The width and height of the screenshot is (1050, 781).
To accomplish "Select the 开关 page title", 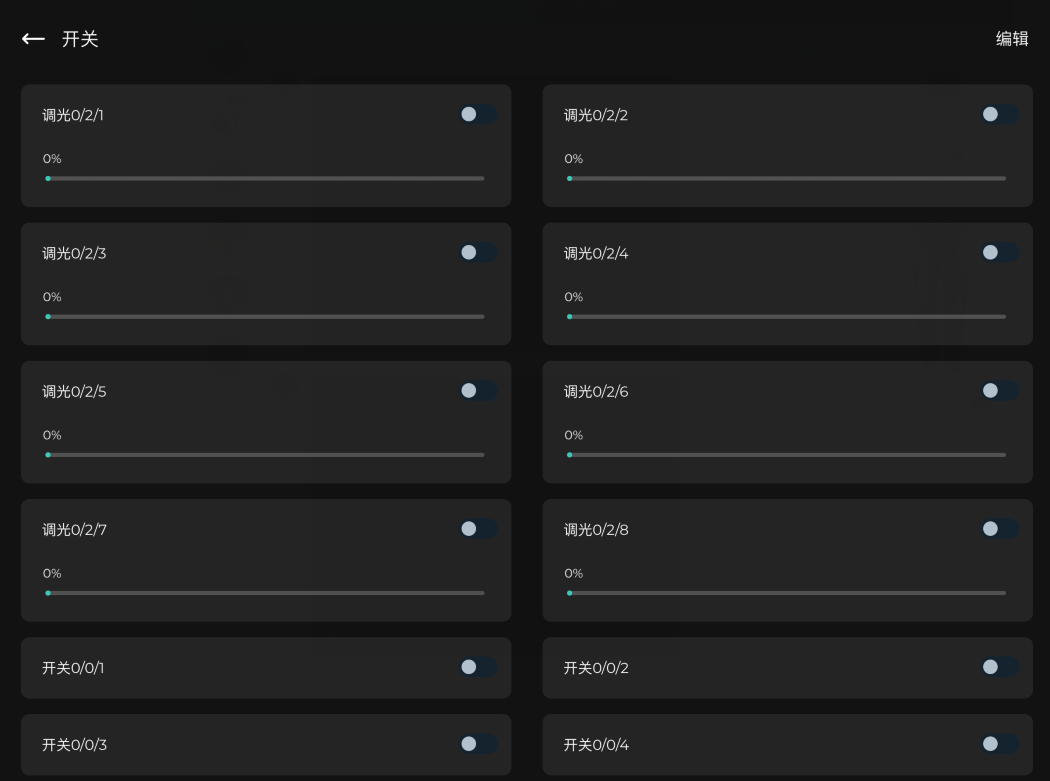I will [80, 39].
